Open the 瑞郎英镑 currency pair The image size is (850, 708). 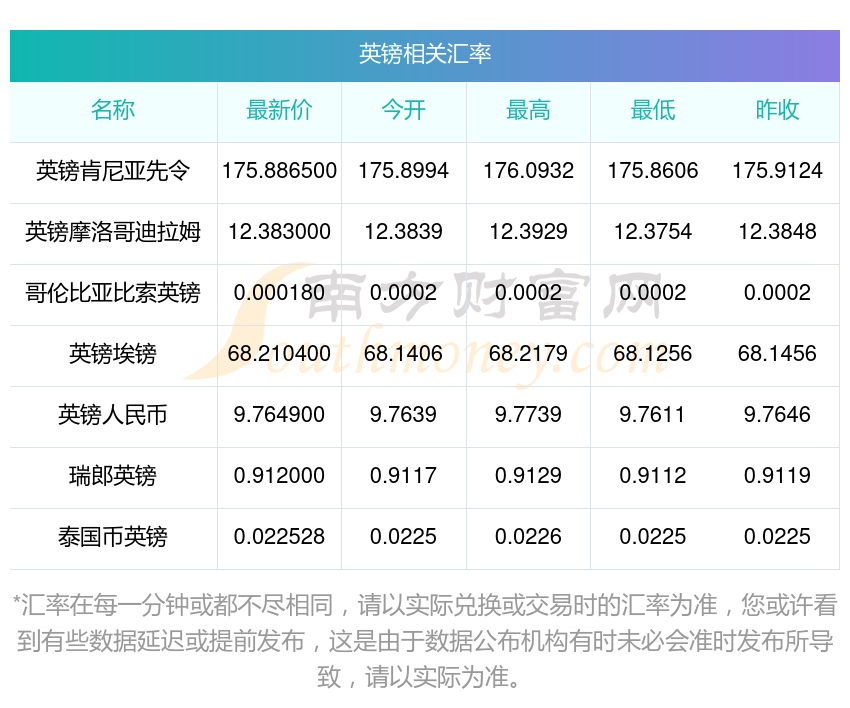(113, 476)
